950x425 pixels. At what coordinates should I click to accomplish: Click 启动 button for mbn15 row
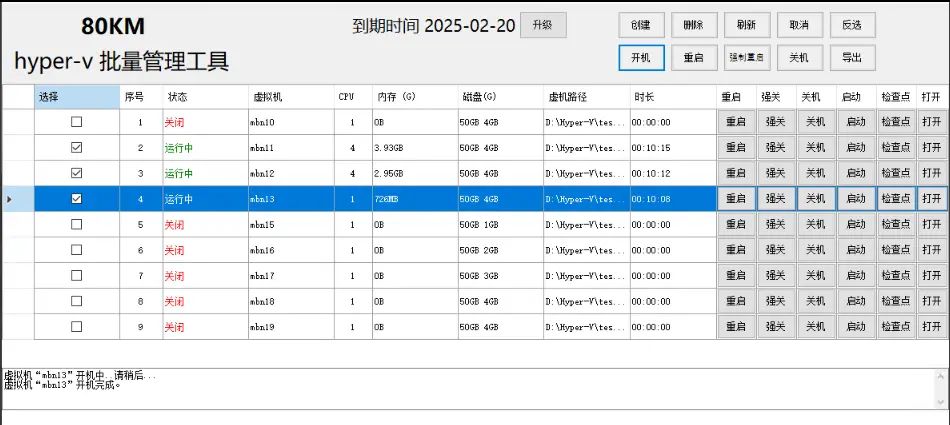855,224
